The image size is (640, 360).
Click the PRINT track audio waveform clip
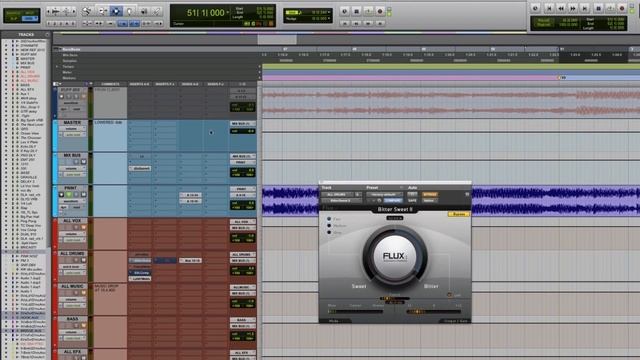[x=451, y=200]
